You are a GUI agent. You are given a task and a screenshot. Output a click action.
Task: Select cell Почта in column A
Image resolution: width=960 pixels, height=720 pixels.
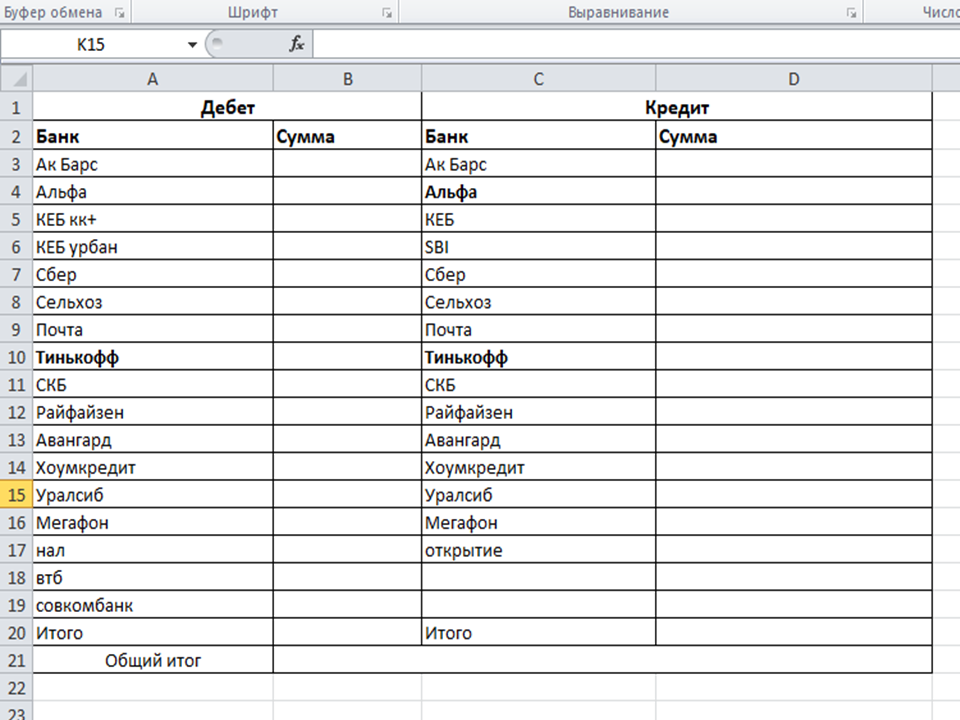pos(152,329)
